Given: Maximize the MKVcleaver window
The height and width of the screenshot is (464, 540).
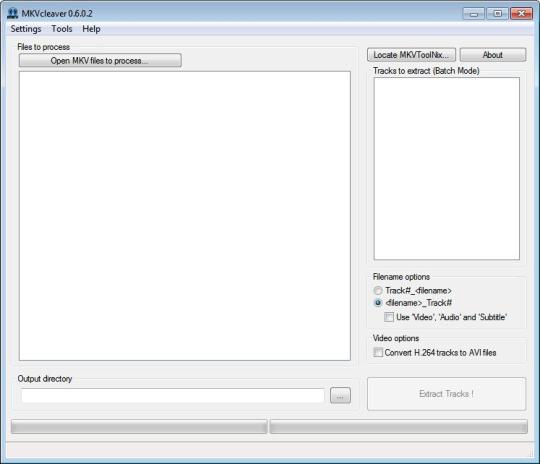Looking at the screenshot, I should click(497, 14).
